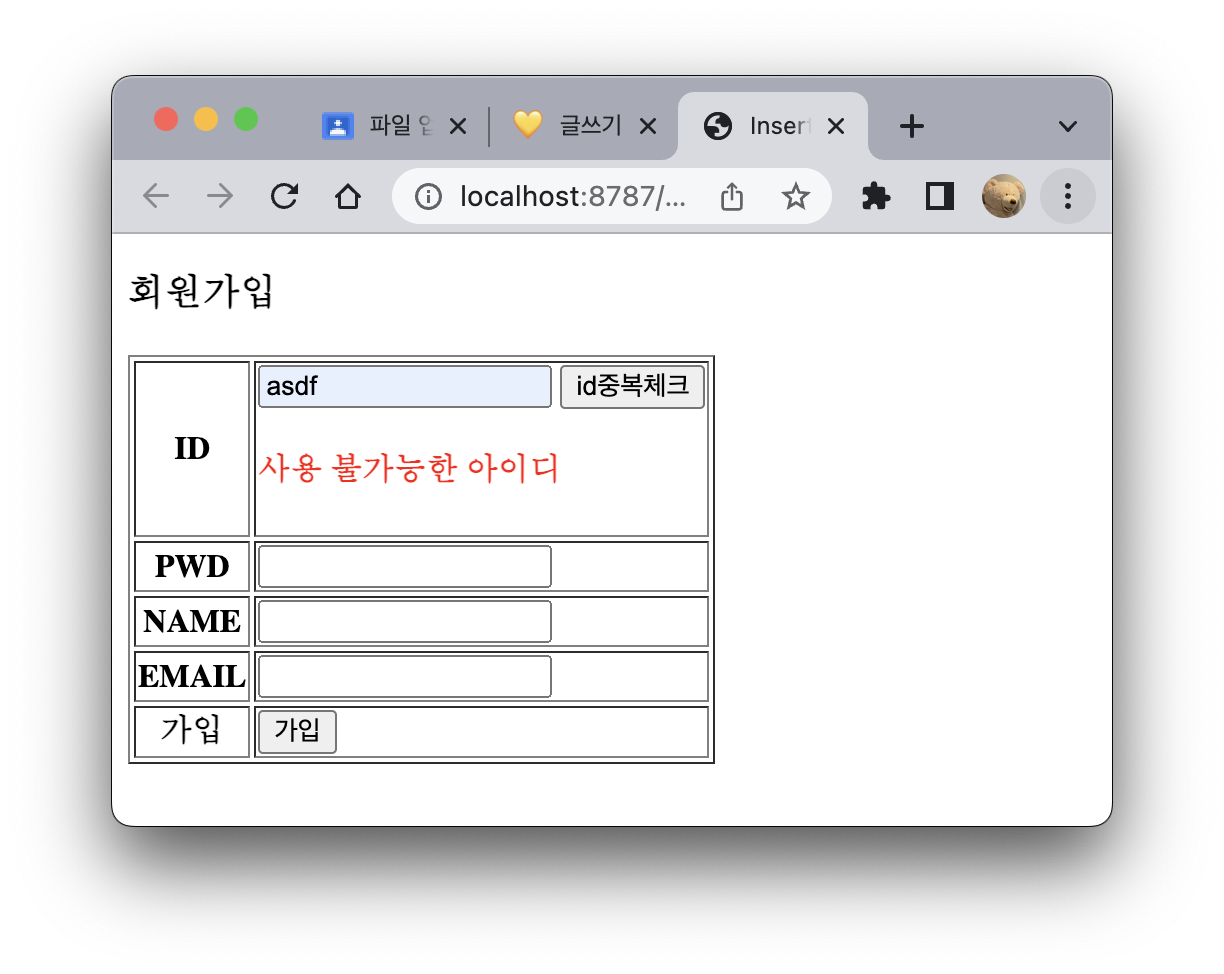
Task: Expand the tab search chevron
Action: coord(1068,126)
